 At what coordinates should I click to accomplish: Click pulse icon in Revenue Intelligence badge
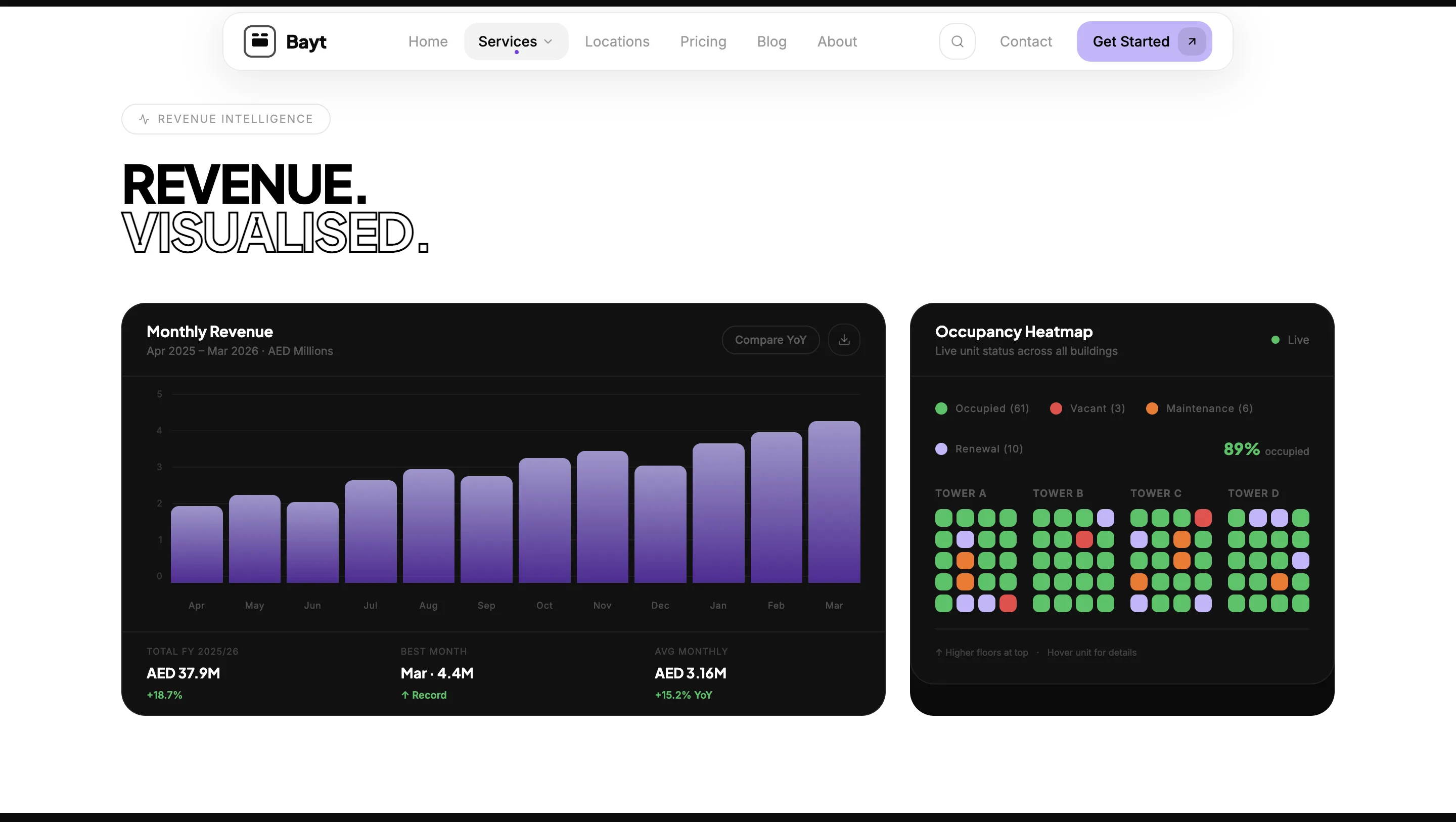[x=144, y=119]
